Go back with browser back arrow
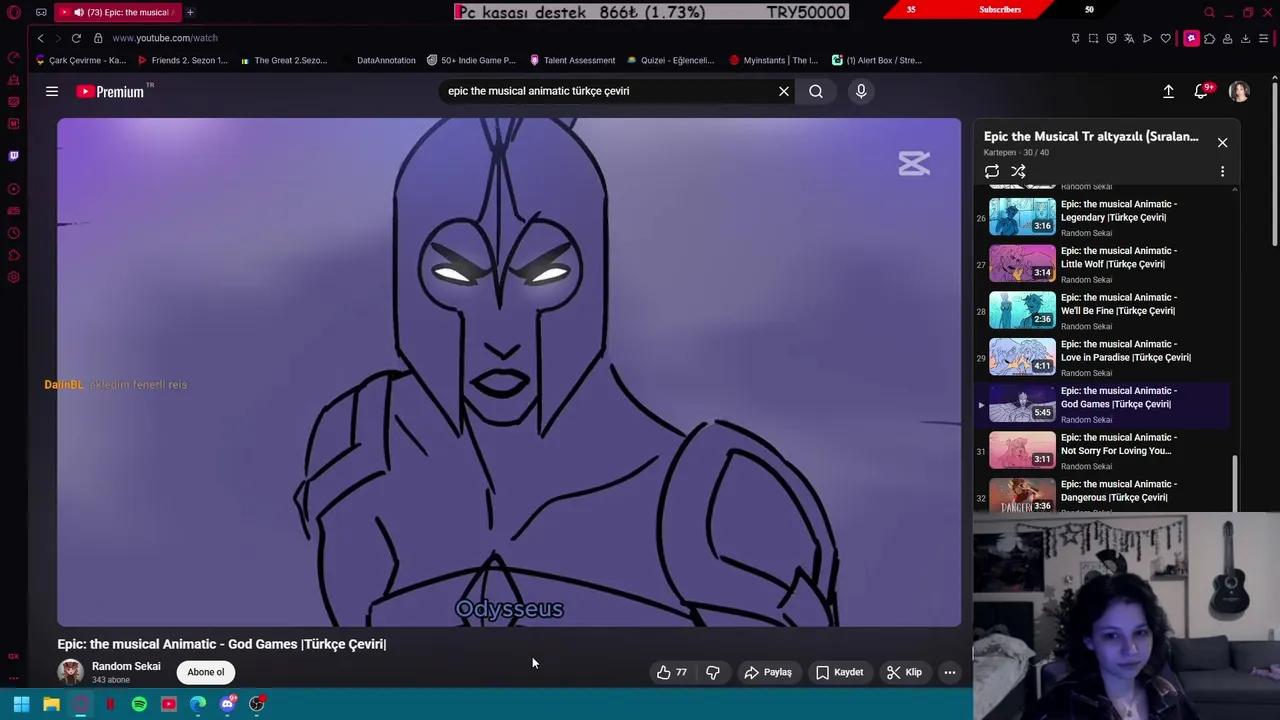1280x720 pixels. 40,38
